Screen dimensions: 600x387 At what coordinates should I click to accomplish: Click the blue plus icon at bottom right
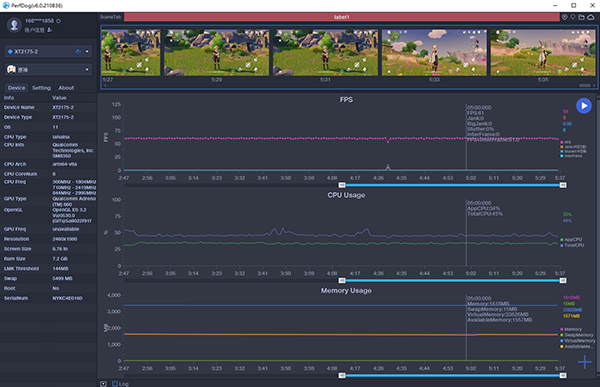click(x=584, y=362)
